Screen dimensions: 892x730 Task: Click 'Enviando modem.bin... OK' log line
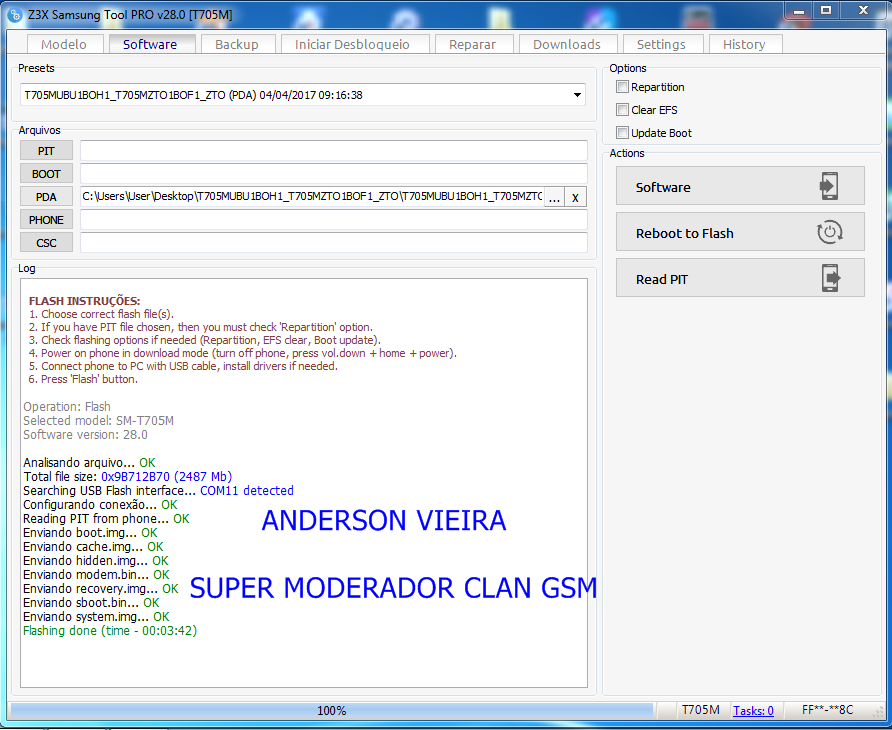click(96, 575)
